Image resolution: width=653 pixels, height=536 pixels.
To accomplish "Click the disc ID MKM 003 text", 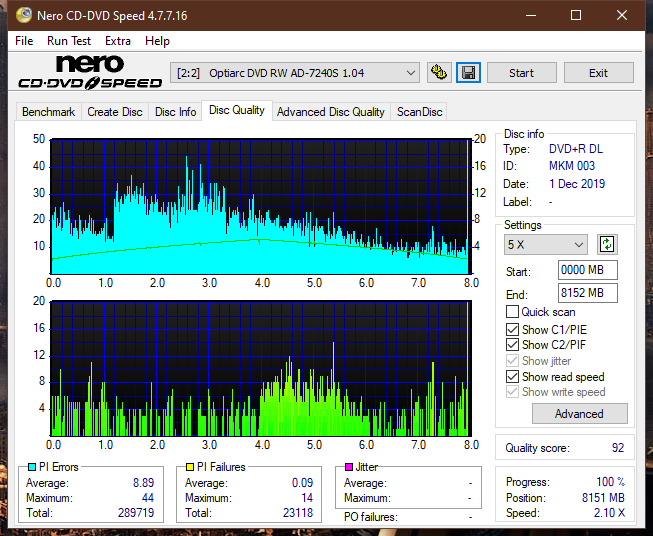I will 572,166.
